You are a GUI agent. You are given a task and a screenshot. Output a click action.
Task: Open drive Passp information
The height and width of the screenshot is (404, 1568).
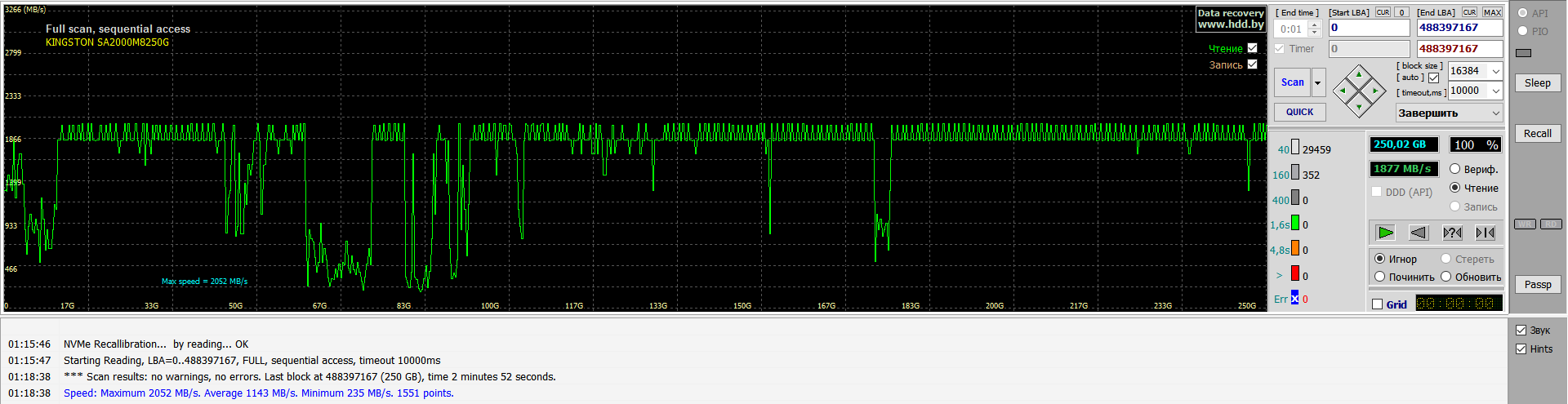click(x=1537, y=285)
